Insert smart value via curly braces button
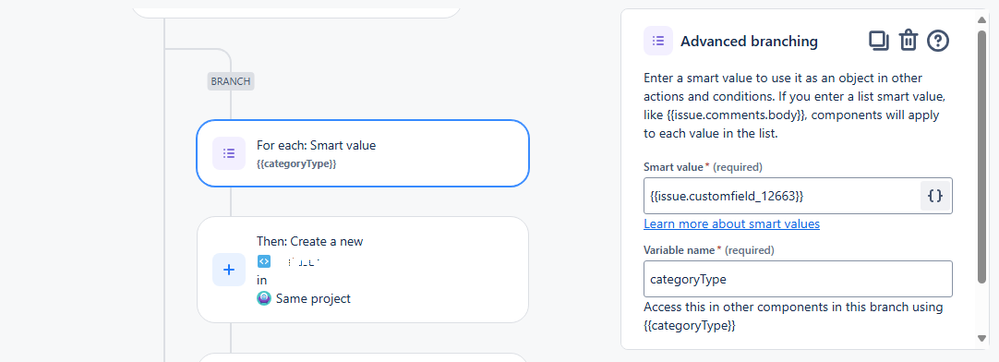This screenshot has height=362, width=999. pos(935,196)
